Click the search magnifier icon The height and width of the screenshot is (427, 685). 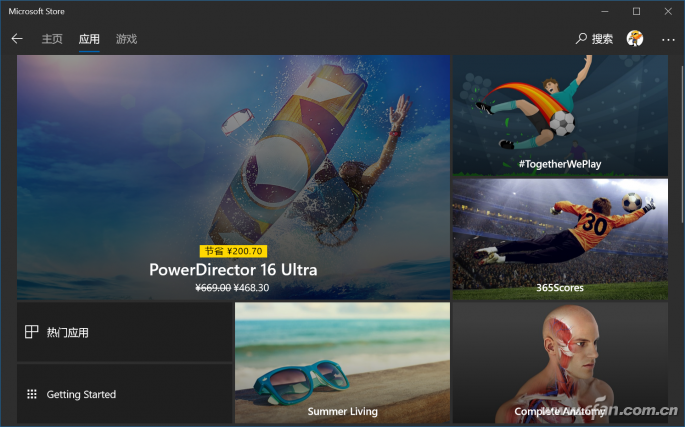coord(581,38)
